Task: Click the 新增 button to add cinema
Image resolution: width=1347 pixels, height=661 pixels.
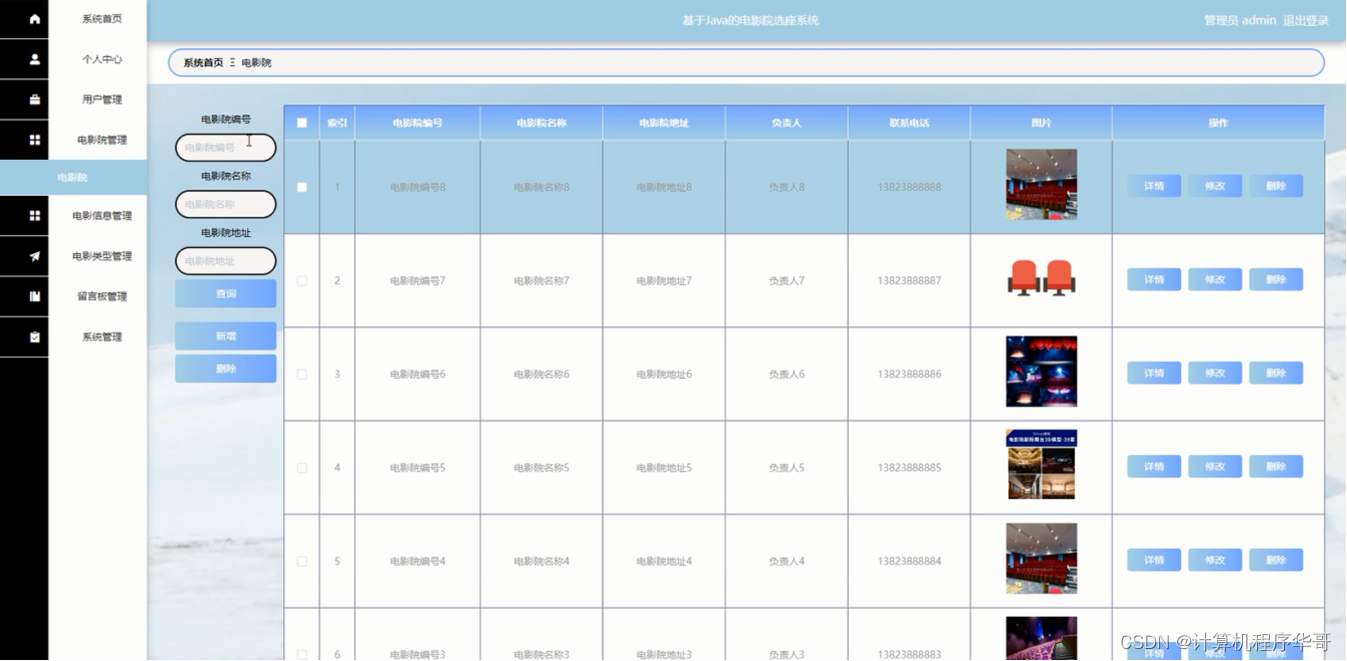Action: [224, 335]
